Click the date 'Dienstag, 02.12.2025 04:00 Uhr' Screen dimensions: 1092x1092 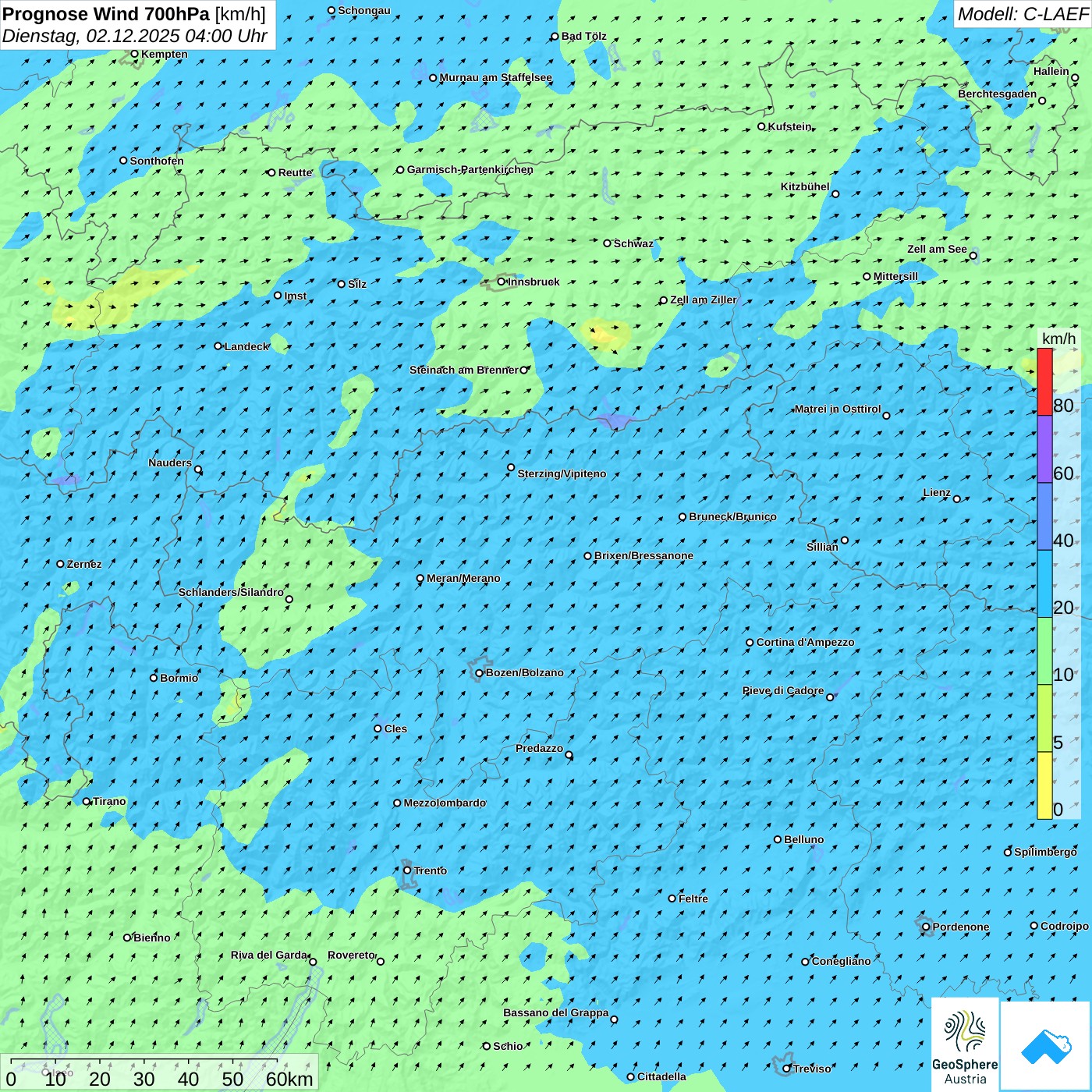[x=135, y=36]
